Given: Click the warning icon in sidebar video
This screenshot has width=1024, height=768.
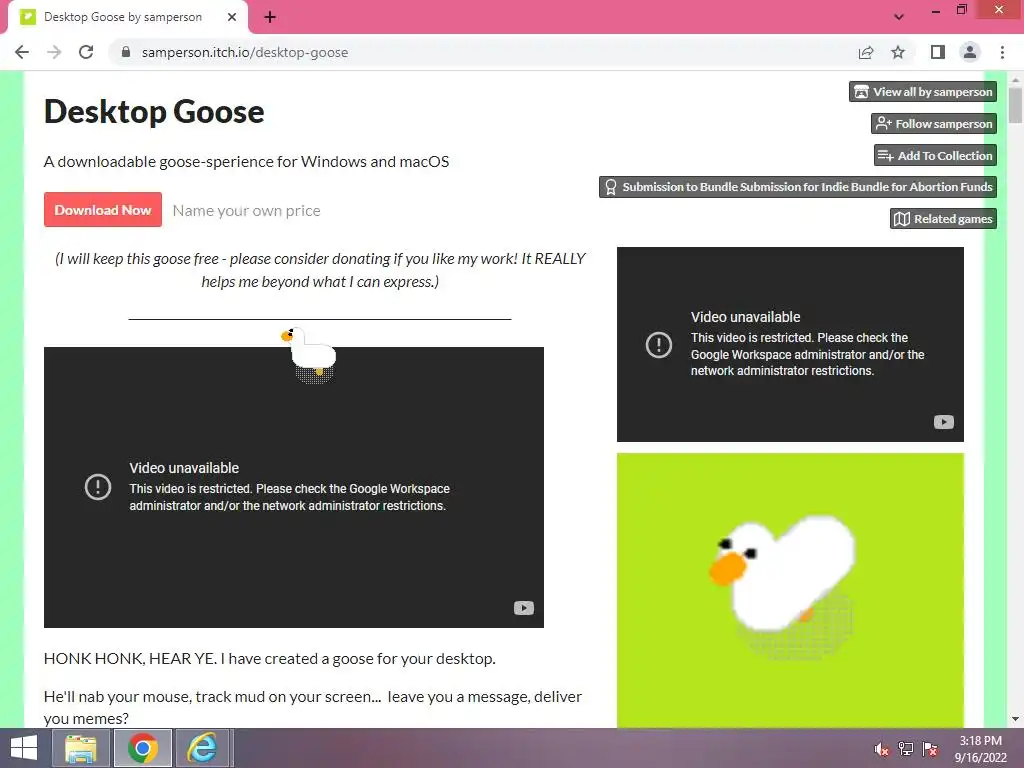Looking at the screenshot, I should (x=659, y=344).
